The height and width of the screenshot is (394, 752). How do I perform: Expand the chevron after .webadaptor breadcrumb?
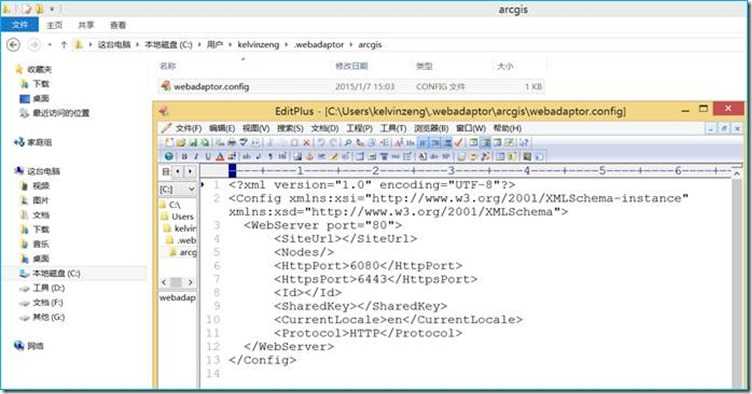click(351, 45)
